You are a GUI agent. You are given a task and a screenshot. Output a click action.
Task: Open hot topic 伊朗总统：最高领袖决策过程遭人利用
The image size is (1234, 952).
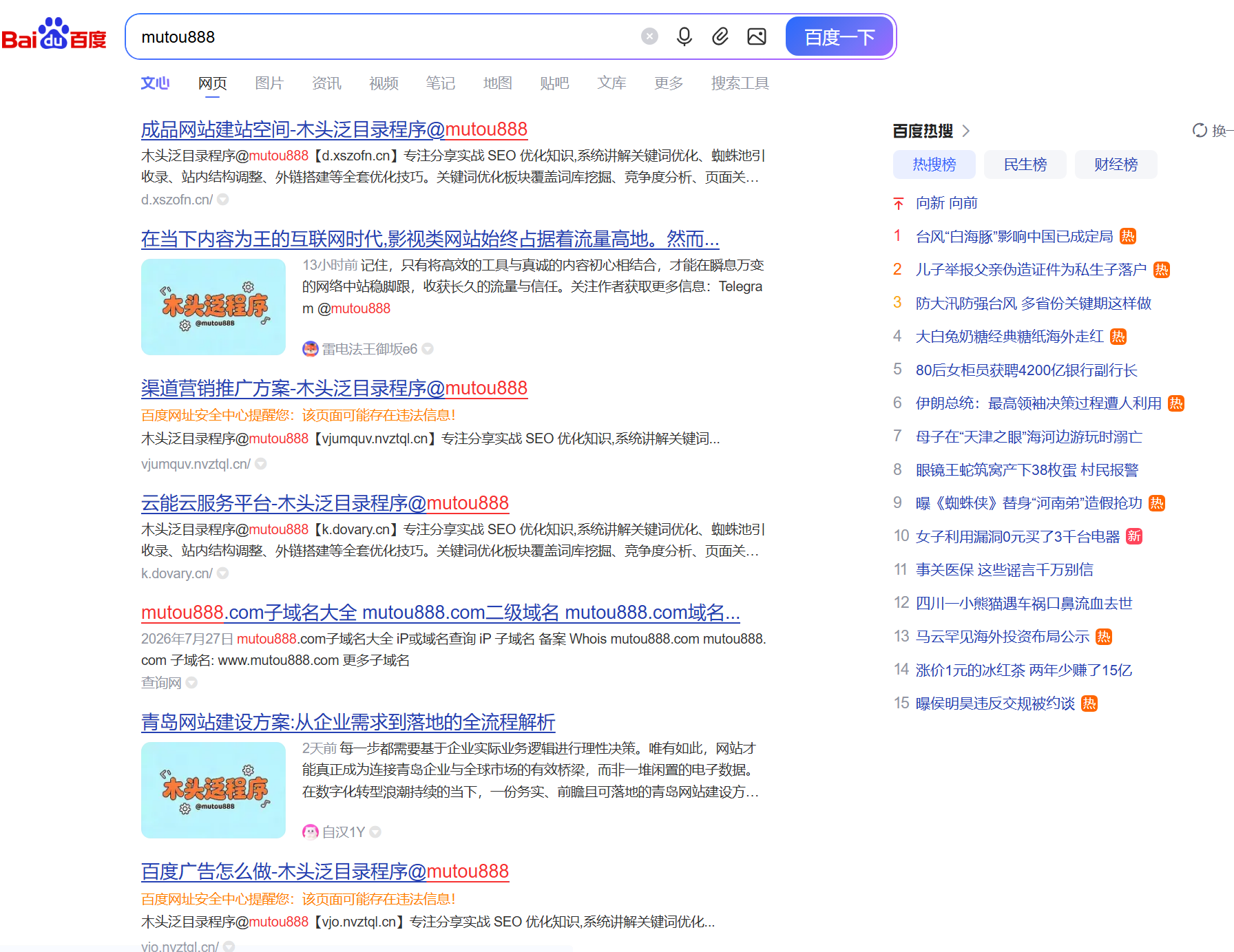pos(1038,403)
